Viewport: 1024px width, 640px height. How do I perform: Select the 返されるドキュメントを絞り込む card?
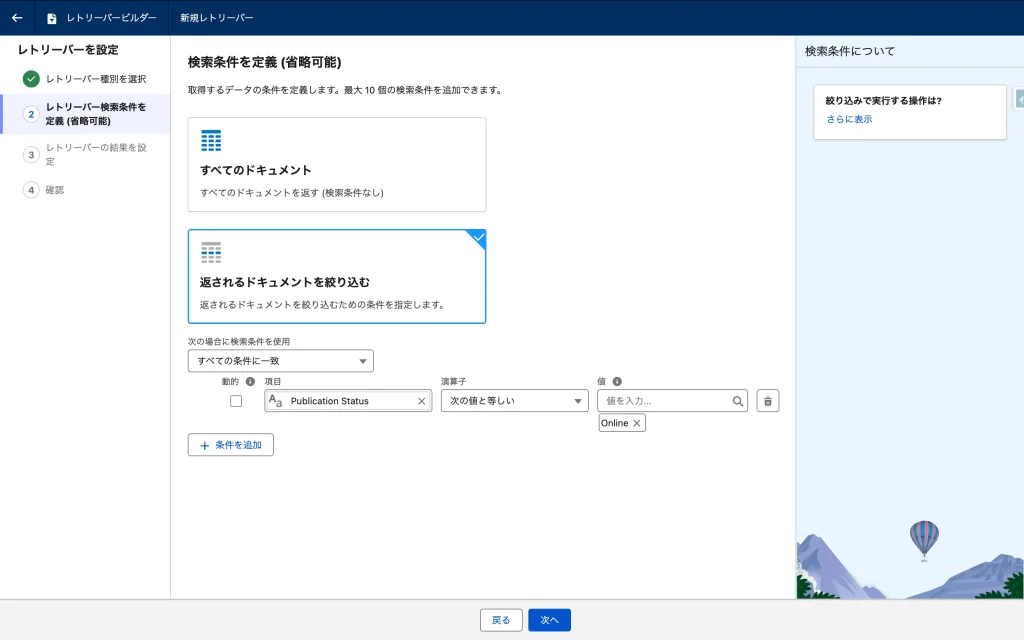pyautogui.click(x=337, y=277)
